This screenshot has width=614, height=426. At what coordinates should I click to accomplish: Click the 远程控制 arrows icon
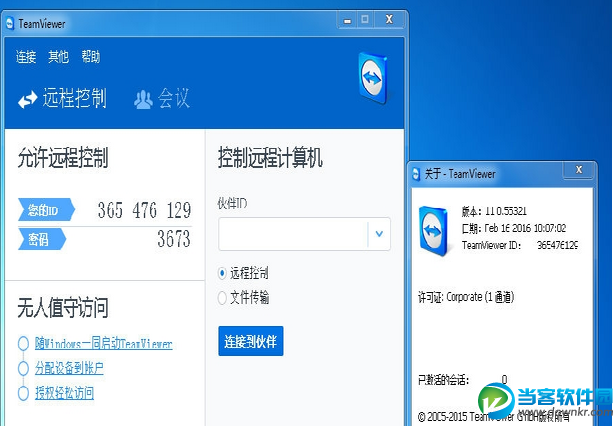click(27, 100)
